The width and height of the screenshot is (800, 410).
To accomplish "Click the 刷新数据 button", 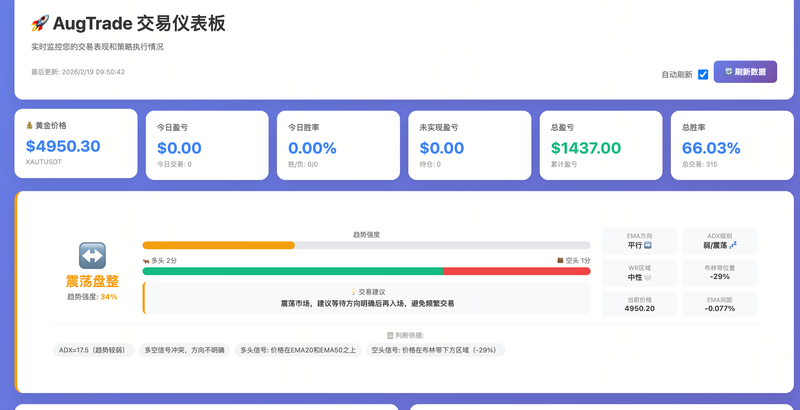I will [745, 72].
